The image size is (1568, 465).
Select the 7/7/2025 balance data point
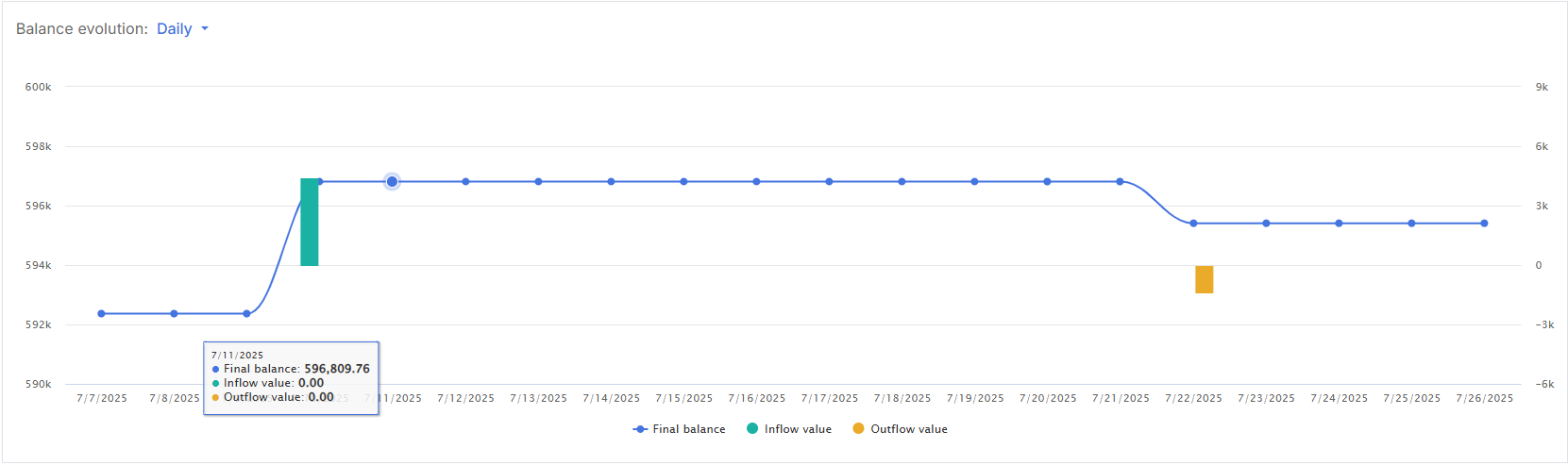pyautogui.click(x=101, y=313)
